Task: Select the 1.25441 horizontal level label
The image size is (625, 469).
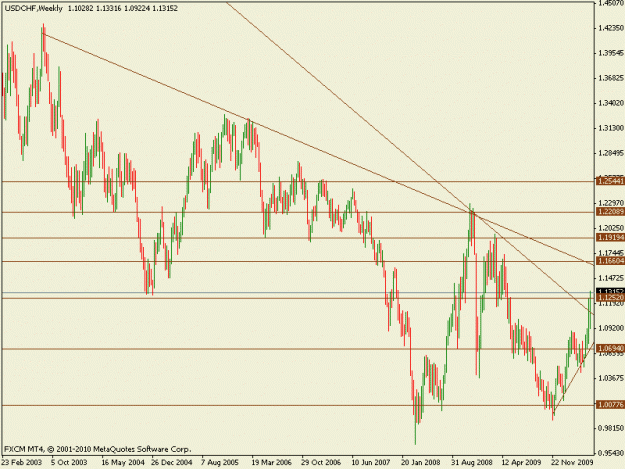Action: (x=610, y=182)
